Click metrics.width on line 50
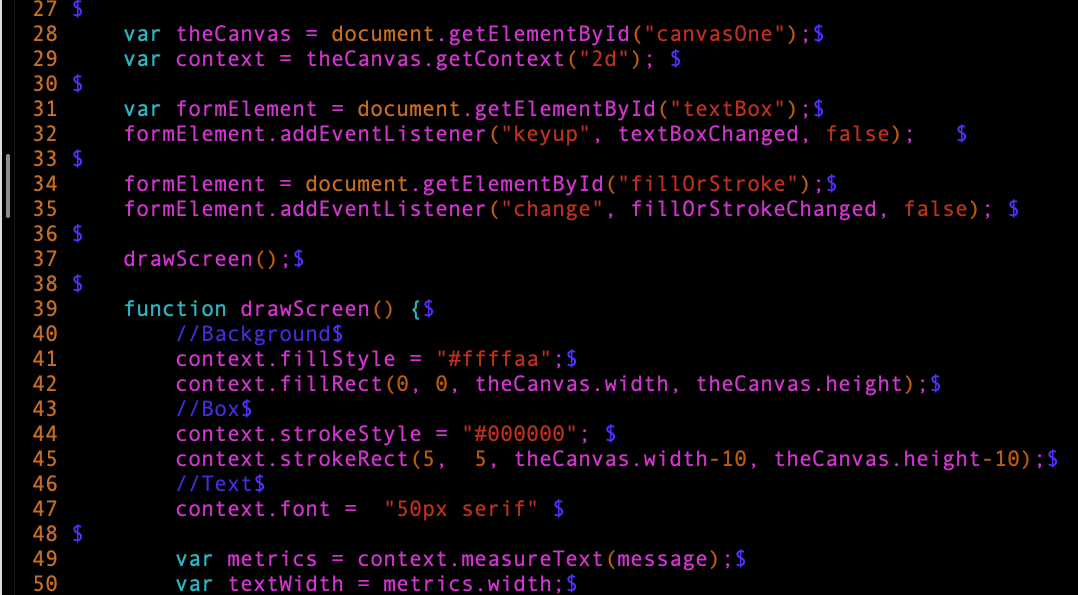1078x595 pixels. (x=468, y=584)
